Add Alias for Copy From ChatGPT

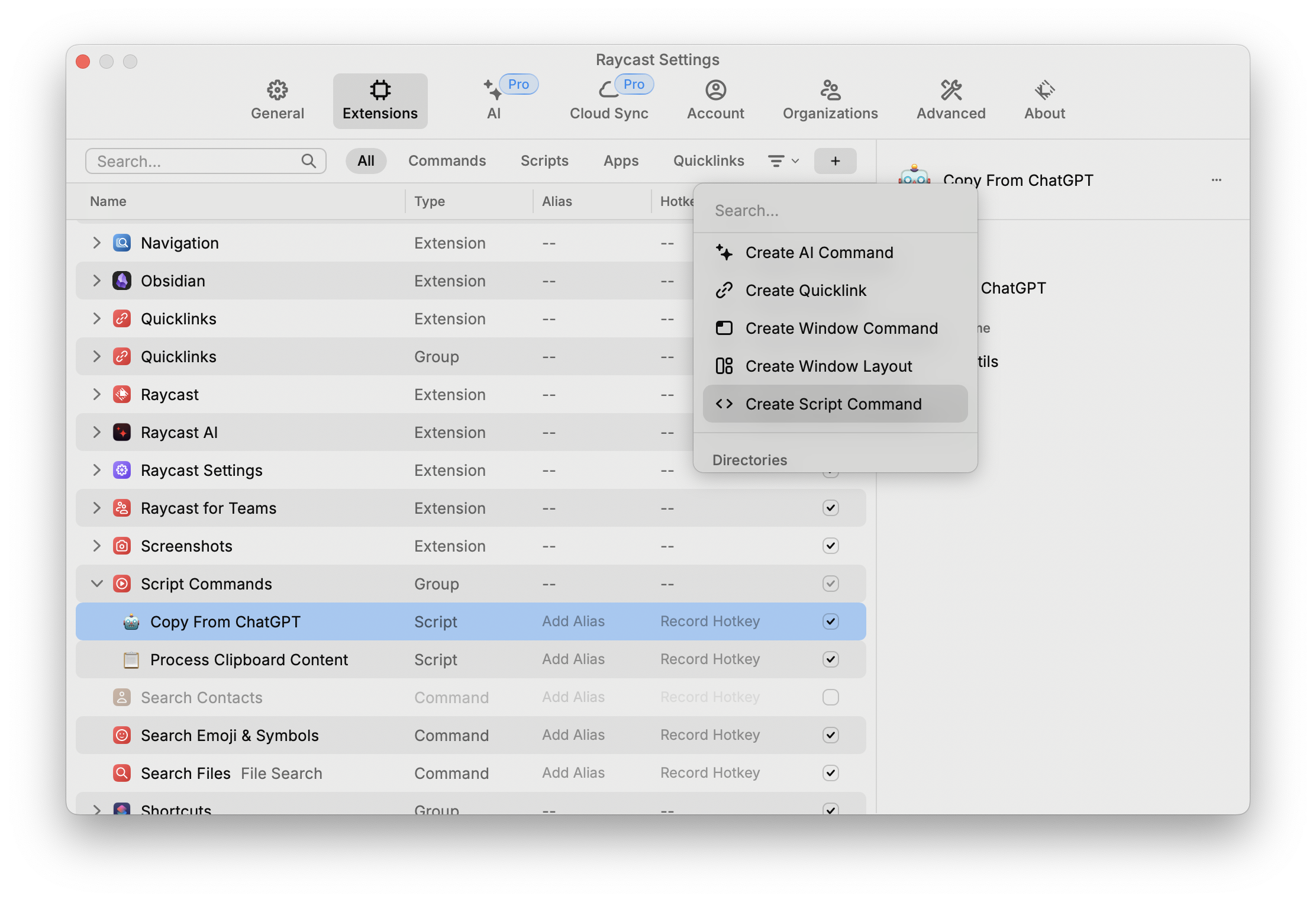573,621
